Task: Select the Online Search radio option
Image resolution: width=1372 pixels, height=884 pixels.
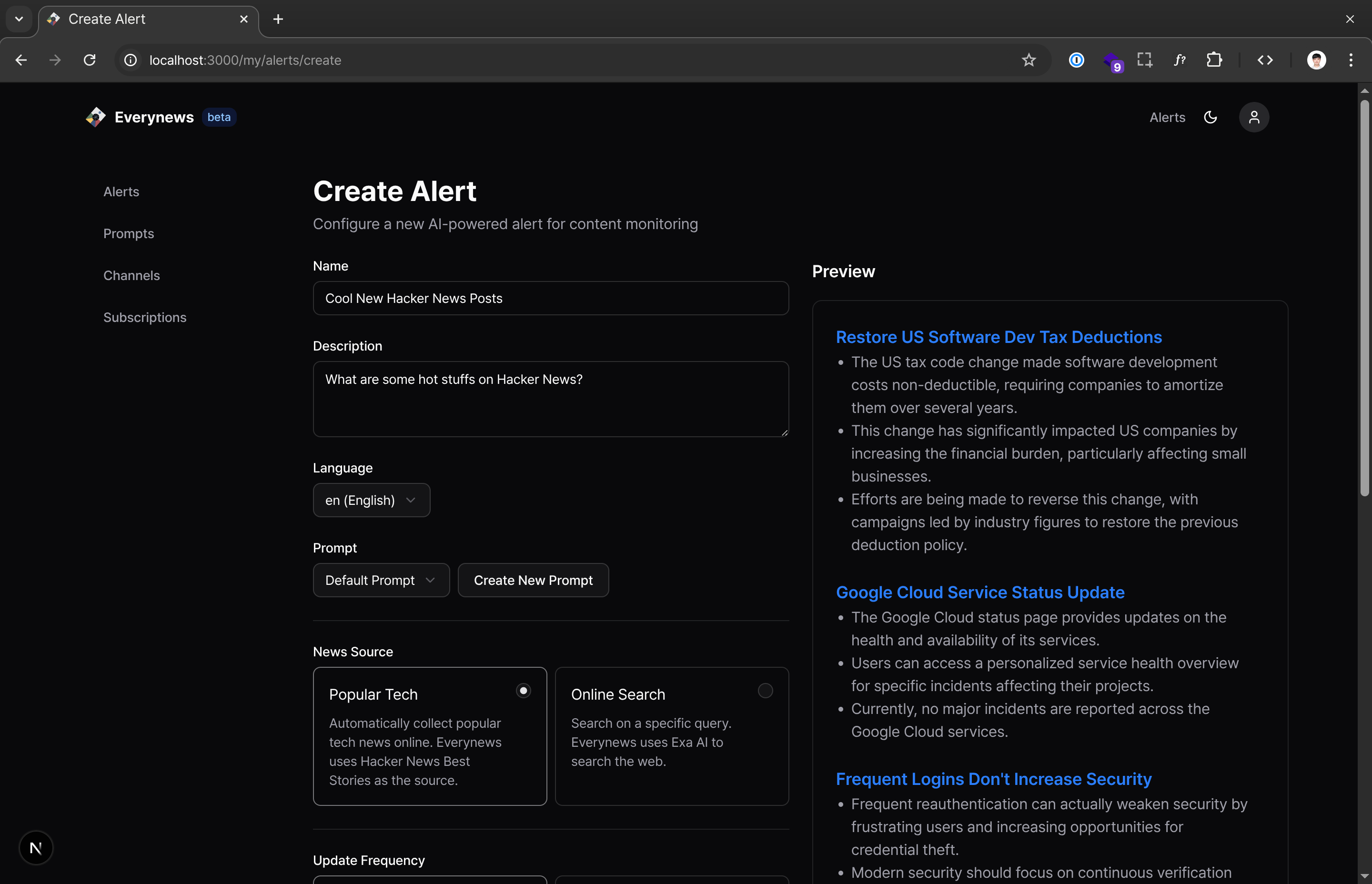Action: [765, 691]
